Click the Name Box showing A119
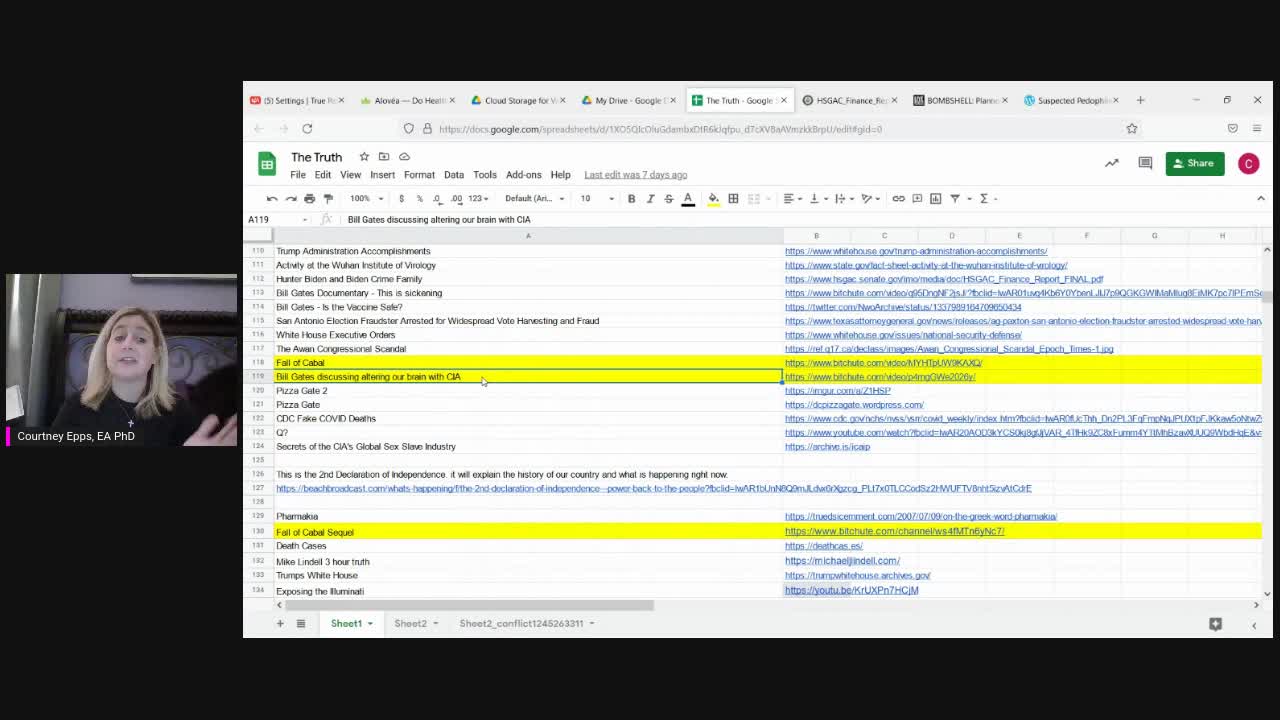 (x=277, y=220)
